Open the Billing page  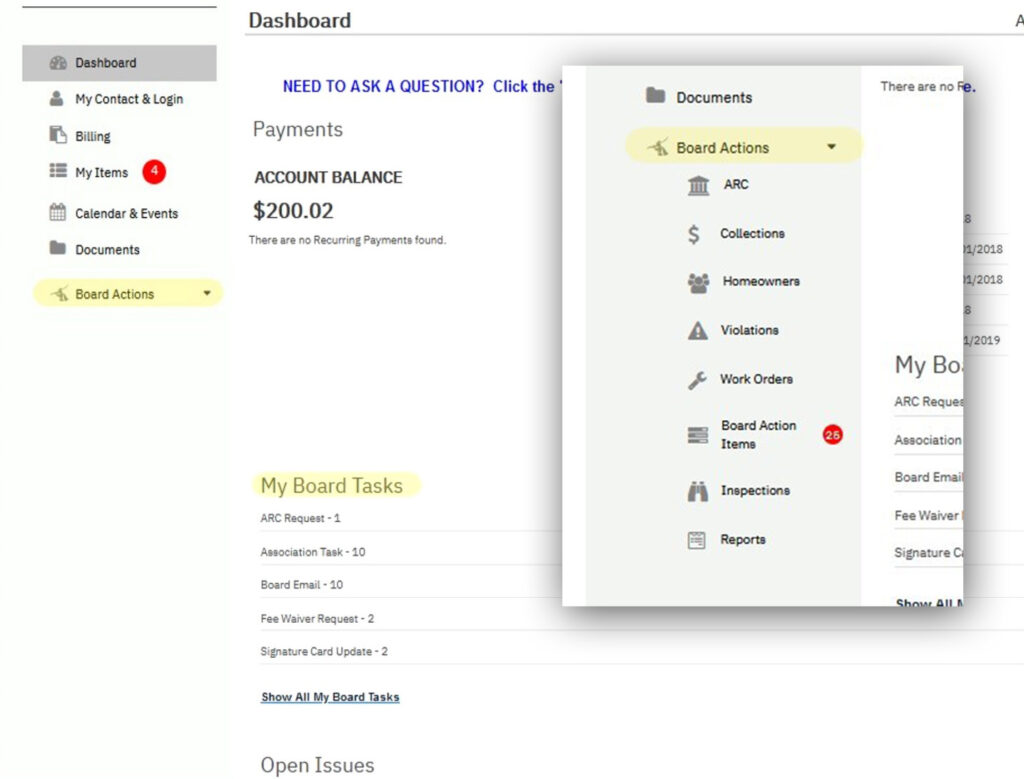coord(93,136)
